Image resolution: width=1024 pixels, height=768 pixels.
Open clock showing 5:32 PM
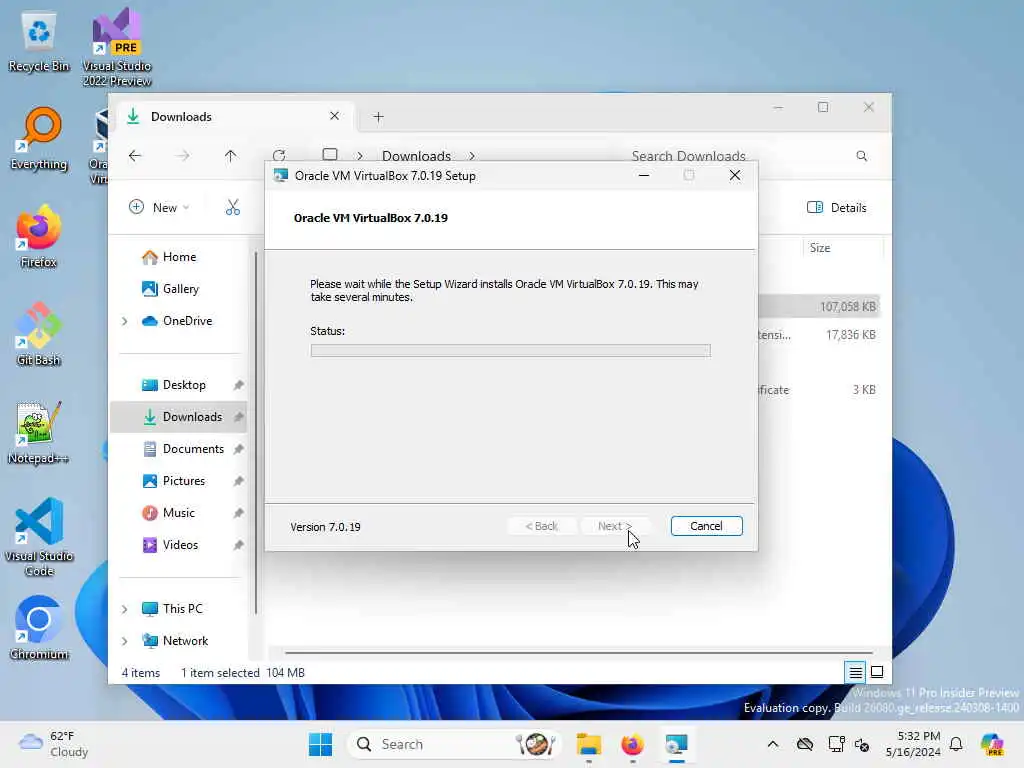(x=914, y=744)
